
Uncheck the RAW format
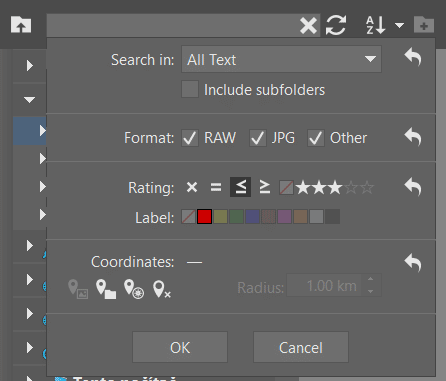[190, 138]
